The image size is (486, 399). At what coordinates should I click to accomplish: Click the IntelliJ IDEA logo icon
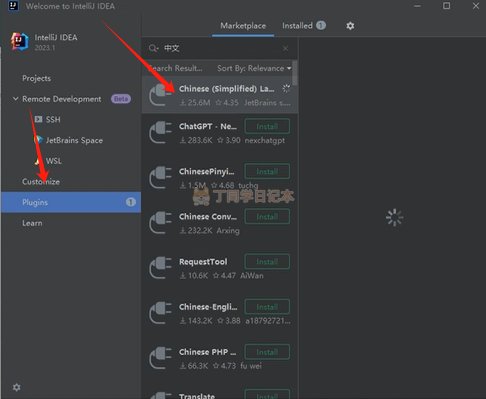19,41
